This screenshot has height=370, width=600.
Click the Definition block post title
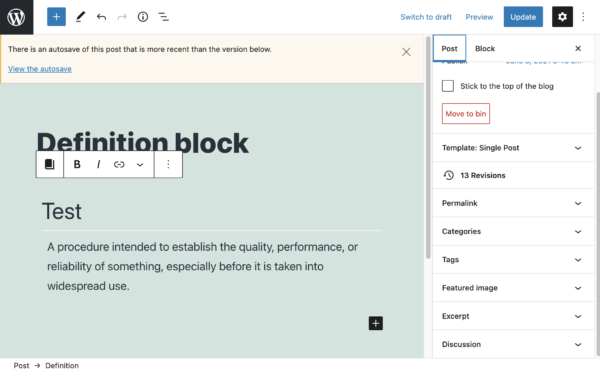(x=142, y=143)
